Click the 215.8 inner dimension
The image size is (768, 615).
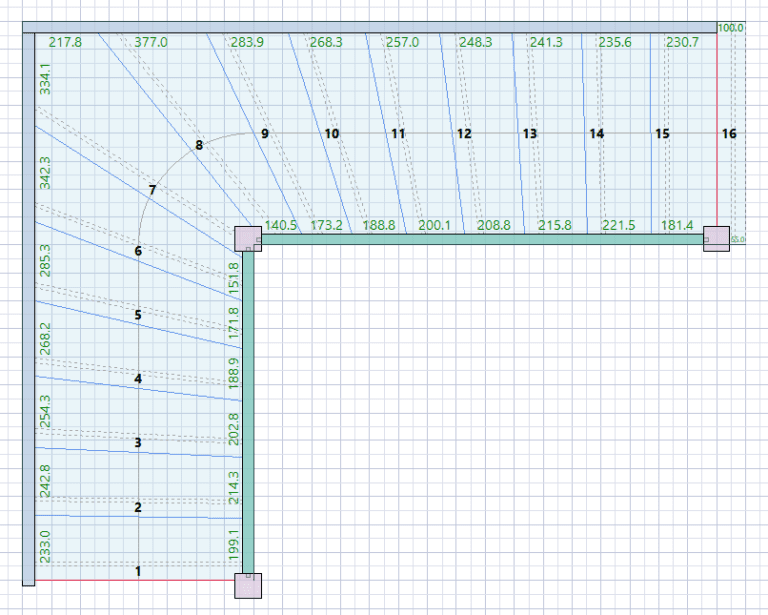coord(555,225)
